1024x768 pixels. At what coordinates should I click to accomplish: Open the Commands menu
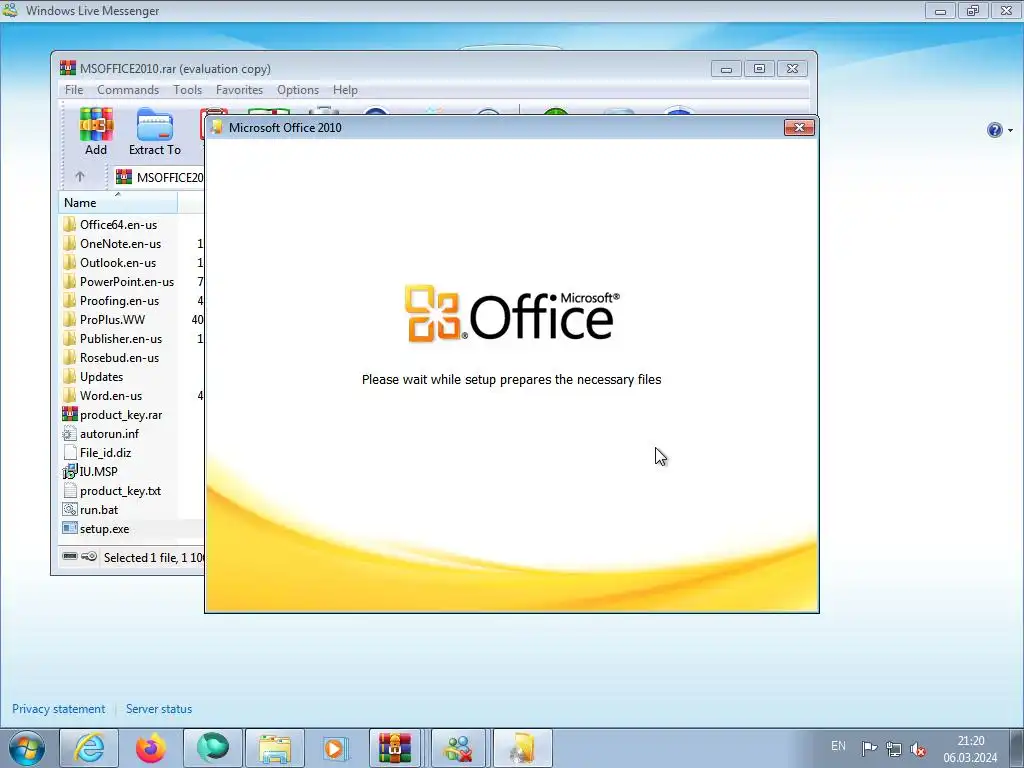[128, 89]
